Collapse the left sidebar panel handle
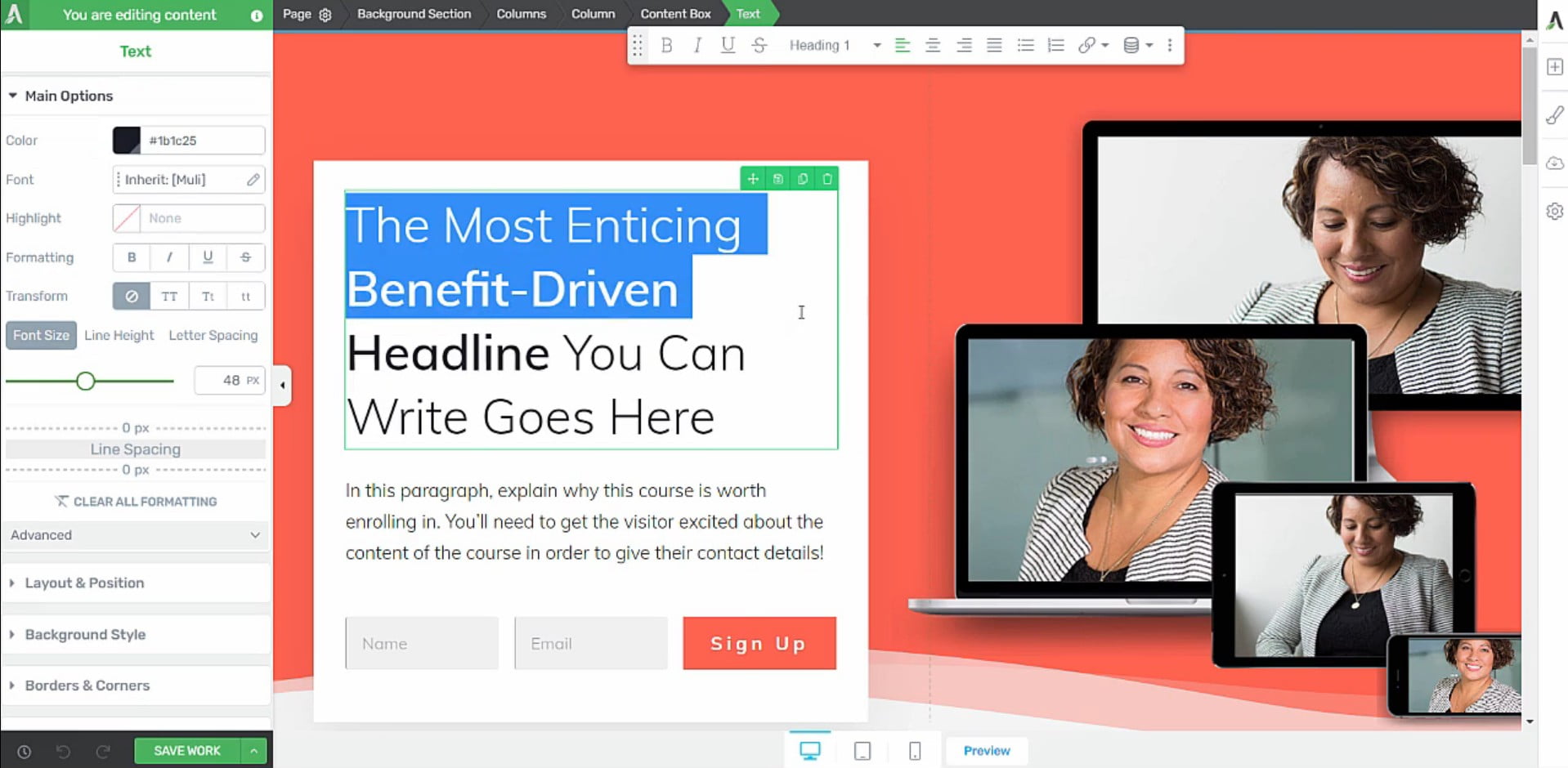The height and width of the screenshot is (768, 1568). click(x=282, y=385)
